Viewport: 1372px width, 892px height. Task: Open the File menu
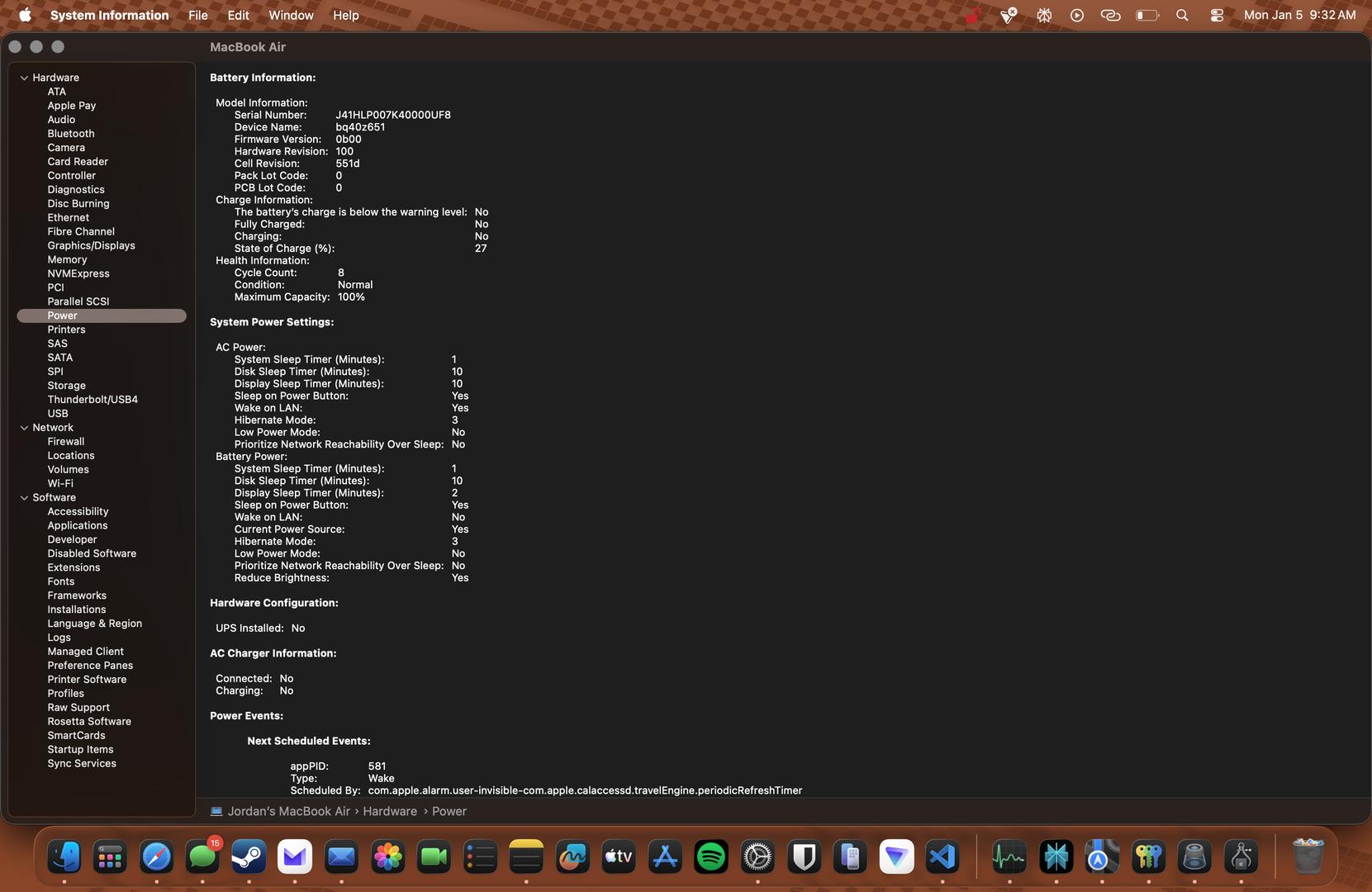click(197, 15)
